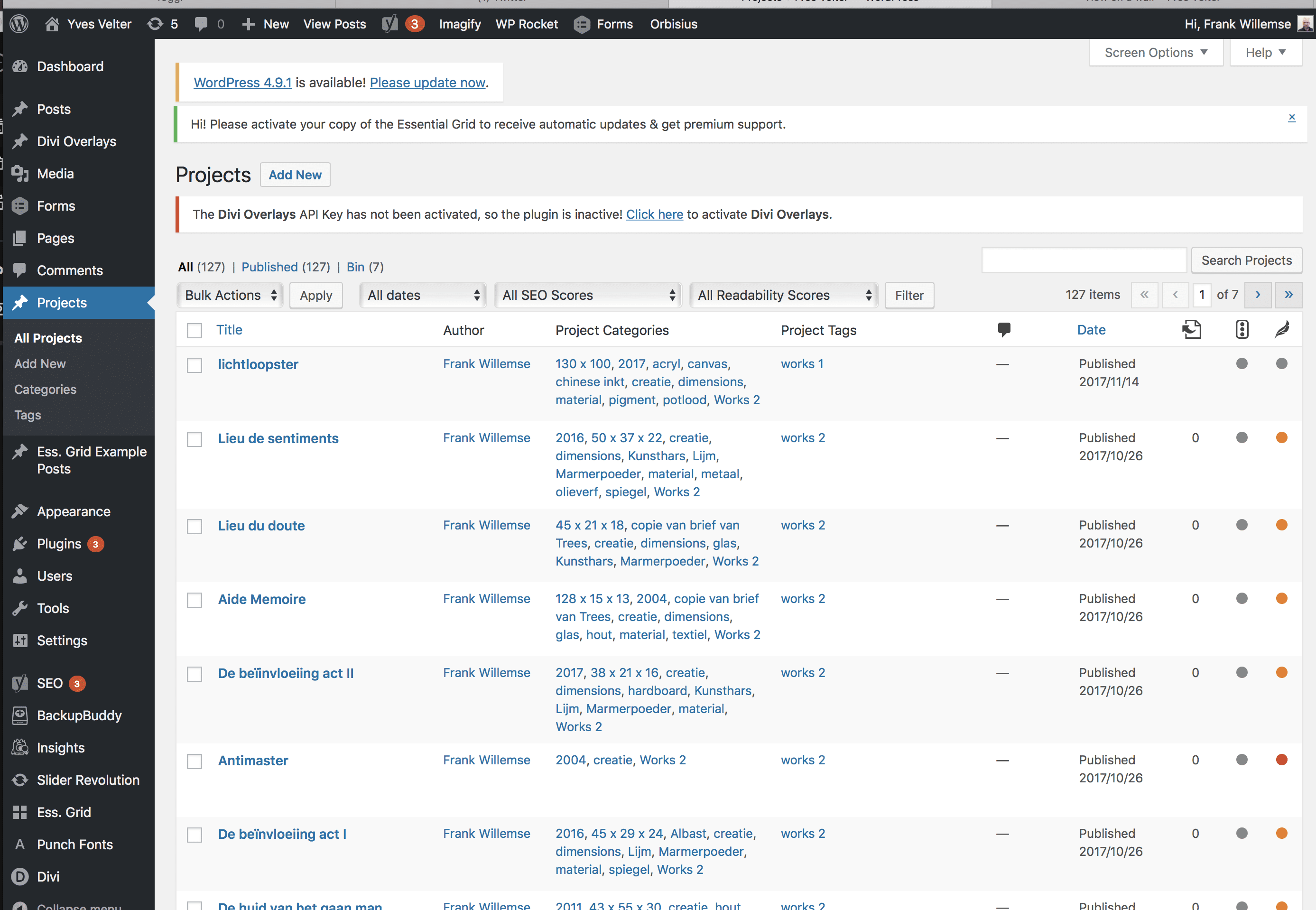The width and height of the screenshot is (1316, 910).
Task: Open BackupBuddy in the sidebar
Action: click(79, 715)
